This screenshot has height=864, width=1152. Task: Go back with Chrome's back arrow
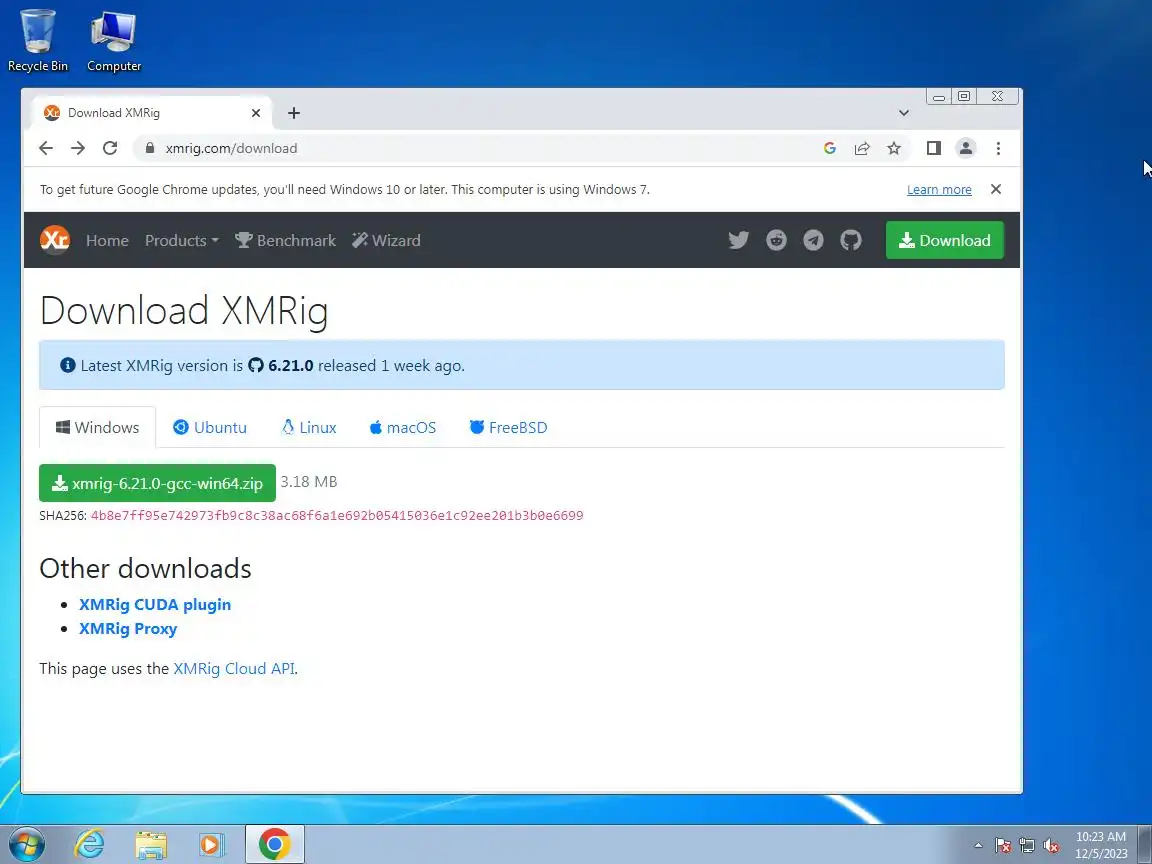pyautogui.click(x=46, y=148)
